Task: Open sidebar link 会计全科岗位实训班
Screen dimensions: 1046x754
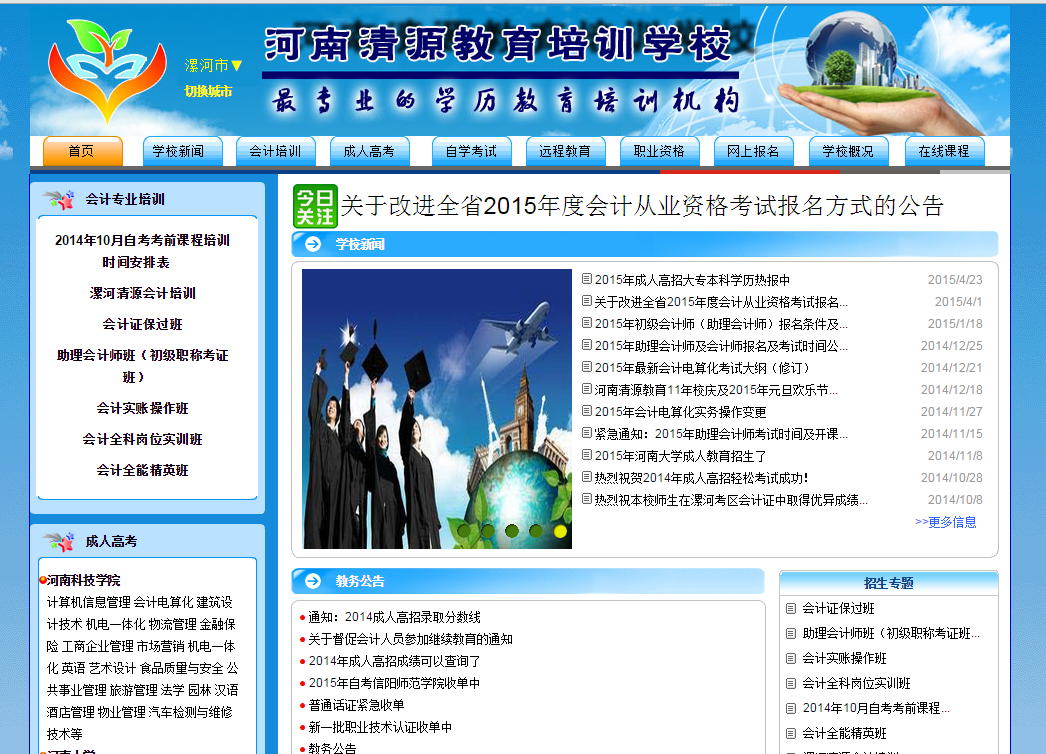Action: point(142,439)
